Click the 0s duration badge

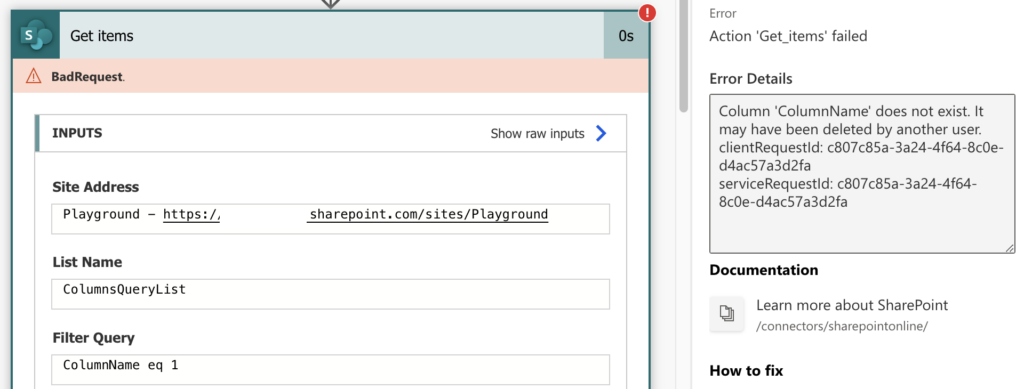(626, 35)
